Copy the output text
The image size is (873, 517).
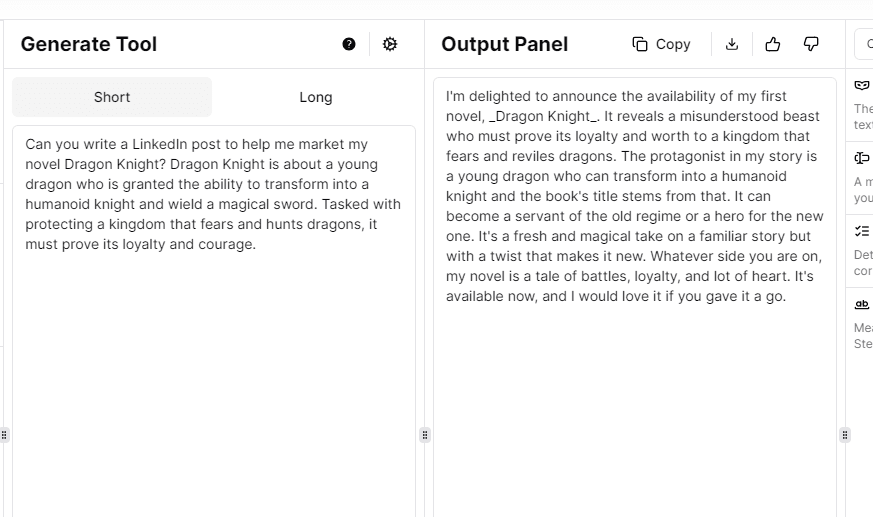[x=662, y=44]
